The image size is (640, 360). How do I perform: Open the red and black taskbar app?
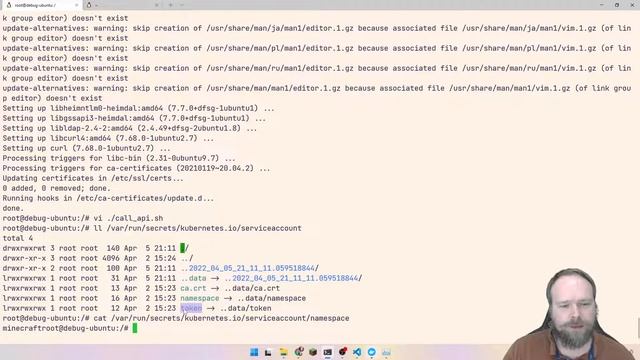pos(342,352)
